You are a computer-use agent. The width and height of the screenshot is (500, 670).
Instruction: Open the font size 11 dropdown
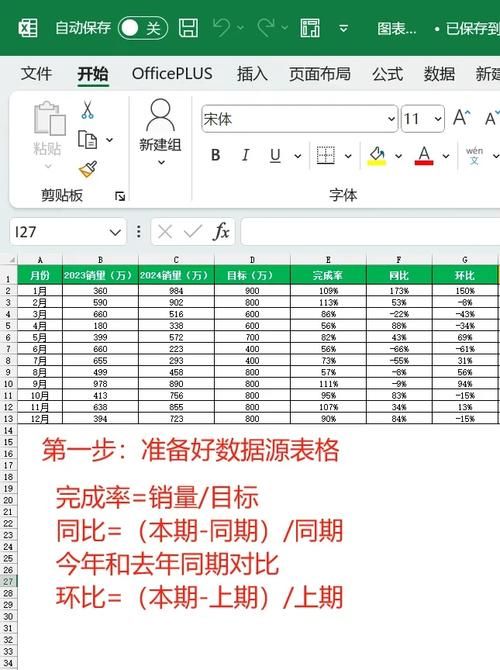pos(437,119)
